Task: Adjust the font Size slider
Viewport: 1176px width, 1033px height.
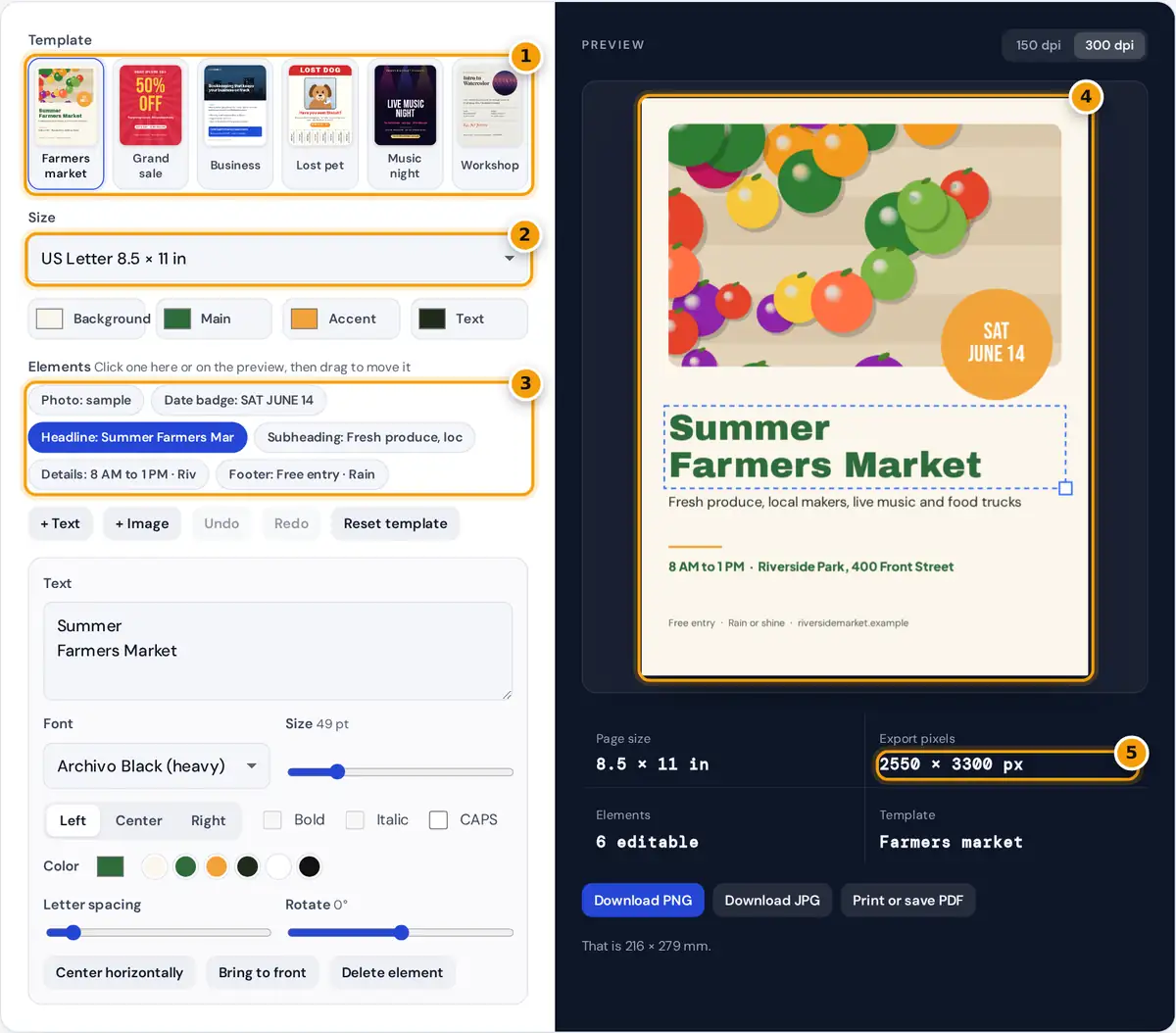Action: tap(400, 771)
